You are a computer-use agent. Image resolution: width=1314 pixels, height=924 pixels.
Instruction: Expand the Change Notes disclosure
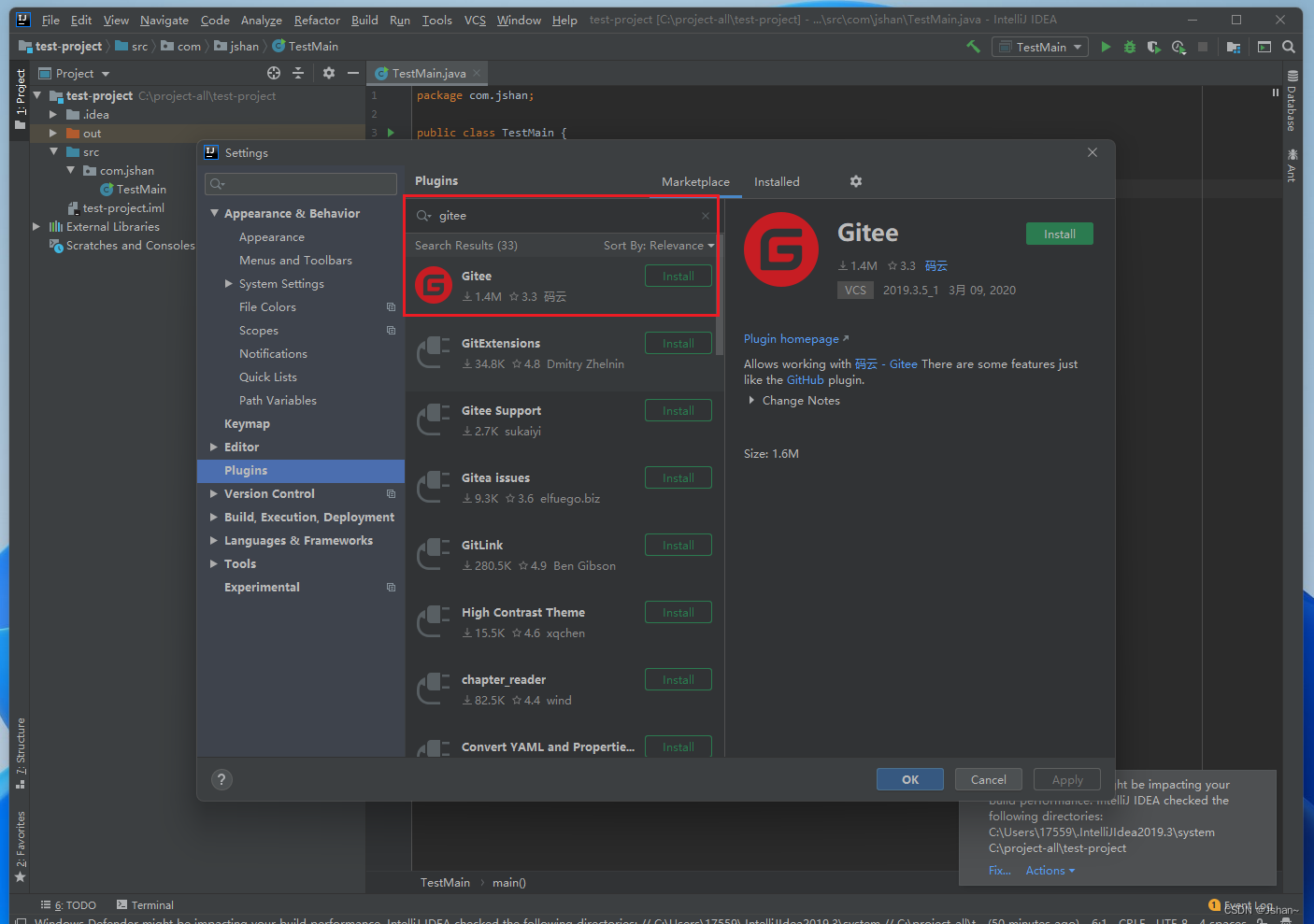751,400
